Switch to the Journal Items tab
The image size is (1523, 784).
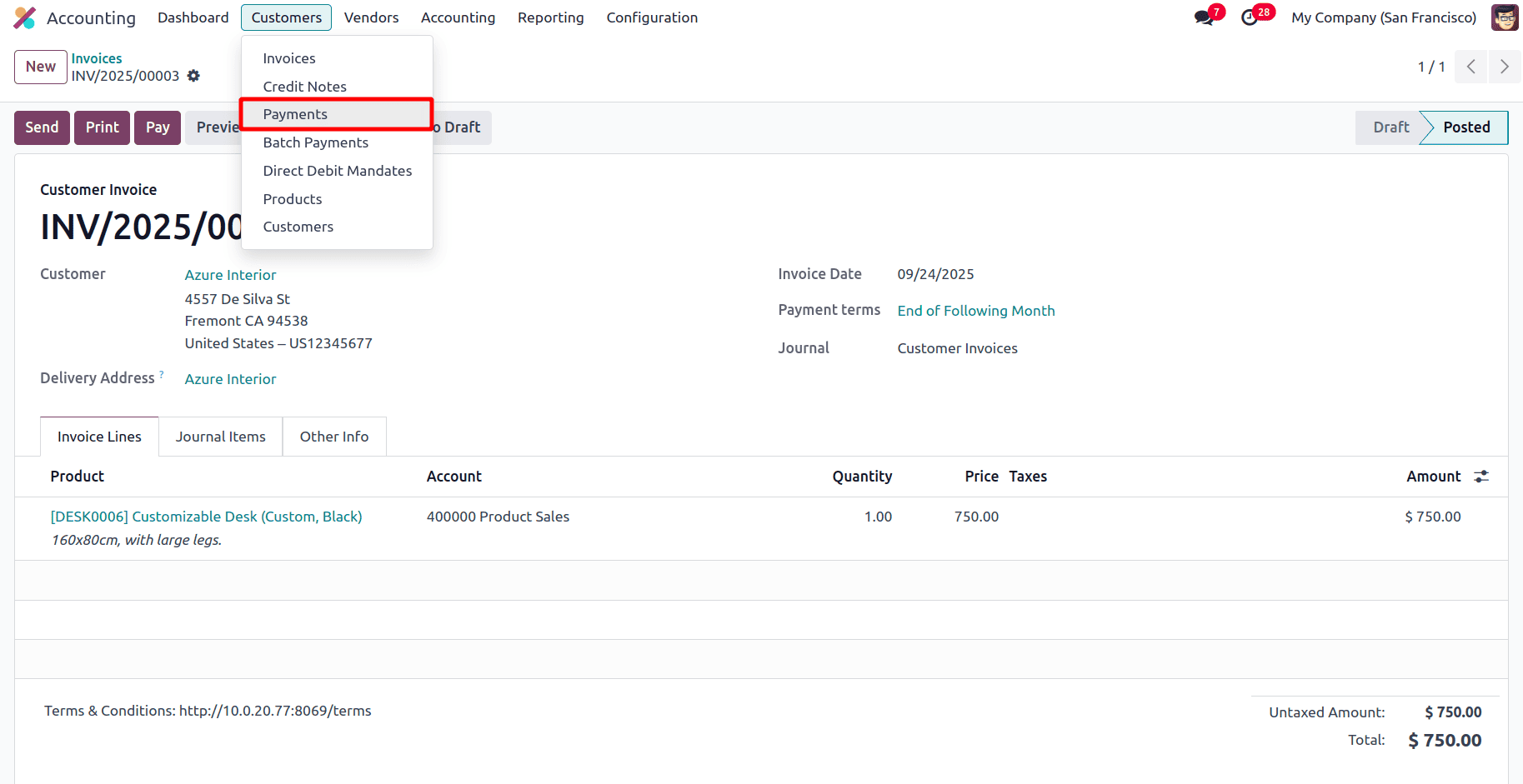point(220,437)
